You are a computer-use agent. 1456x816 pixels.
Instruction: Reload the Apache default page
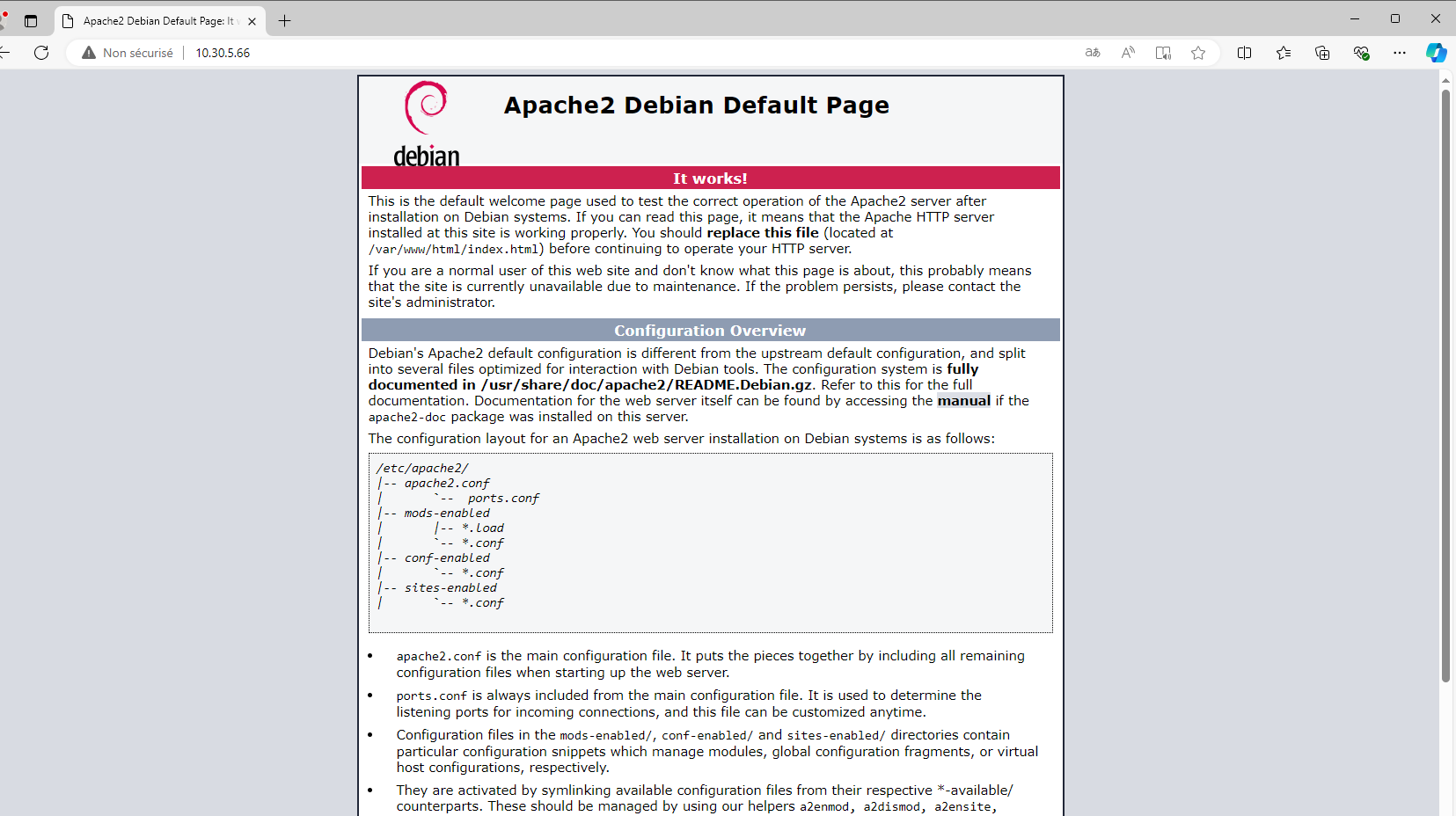coord(41,53)
